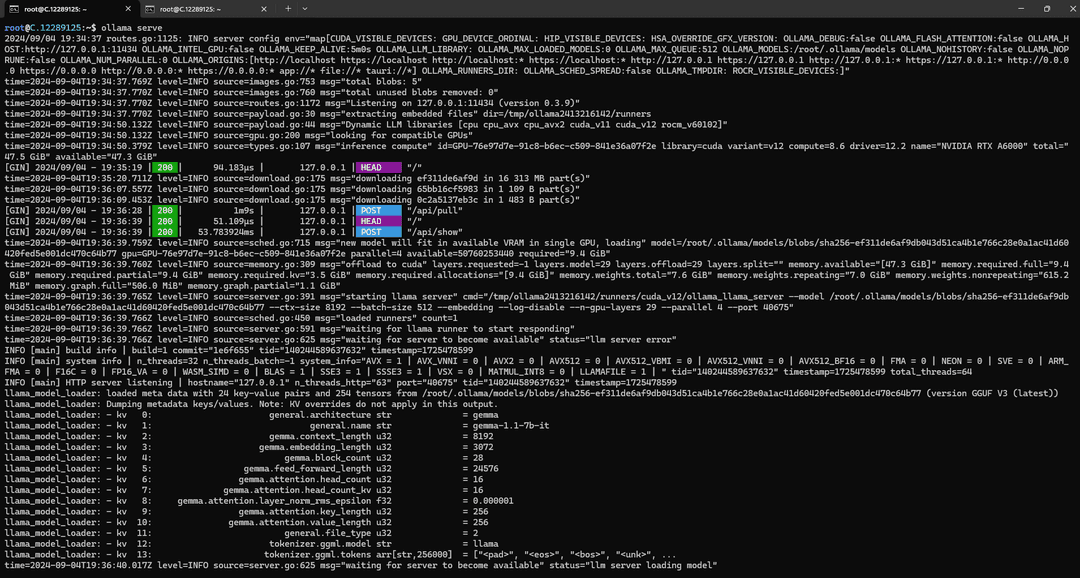The height and width of the screenshot is (578, 1080).
Task: Click POST badge beside "/api/pull"
Action: click(x=379, y=210)
